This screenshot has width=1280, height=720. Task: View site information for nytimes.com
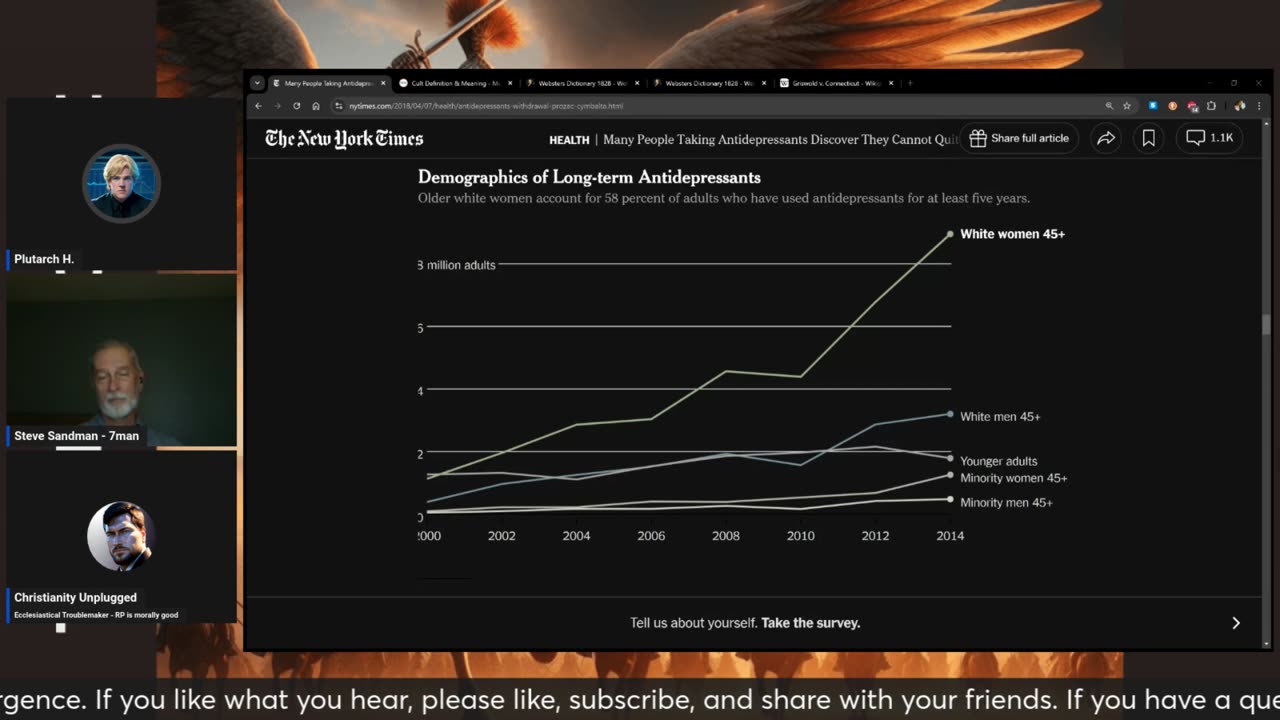coord(339,105)
